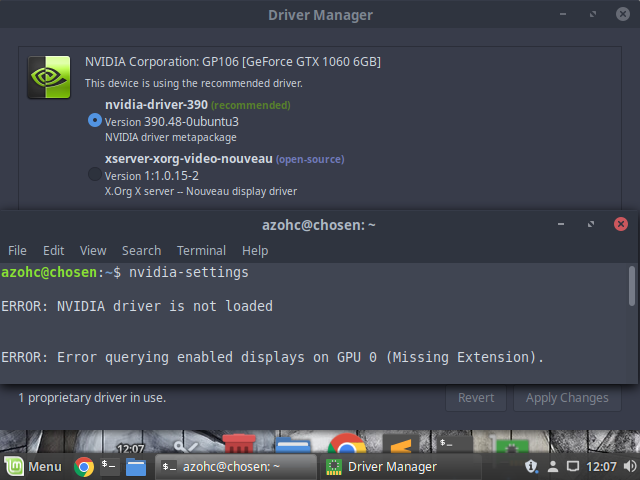The height and width of the screenshot is (480, 640).
Task: Click the '(open-source)' label next to nouveau
Action: tap(310, 159)
